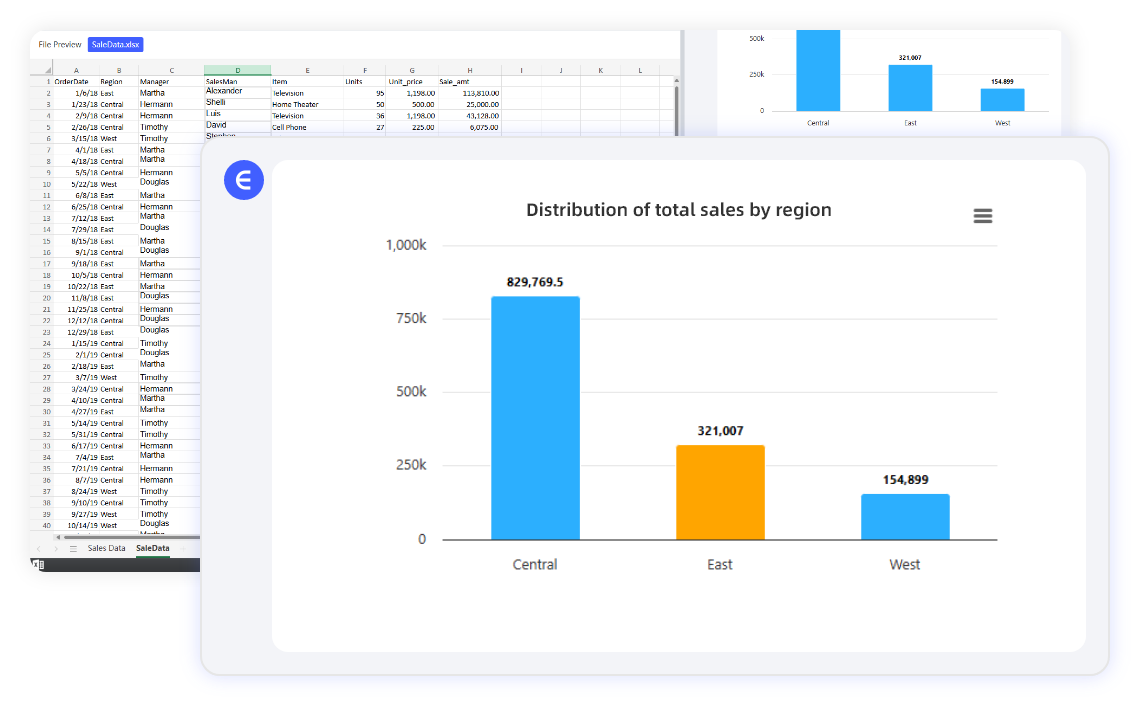Viewport: 1140px width, 706px height.
Task: Switch to the Sales Data sheet tab
Action: pos(106,549)
